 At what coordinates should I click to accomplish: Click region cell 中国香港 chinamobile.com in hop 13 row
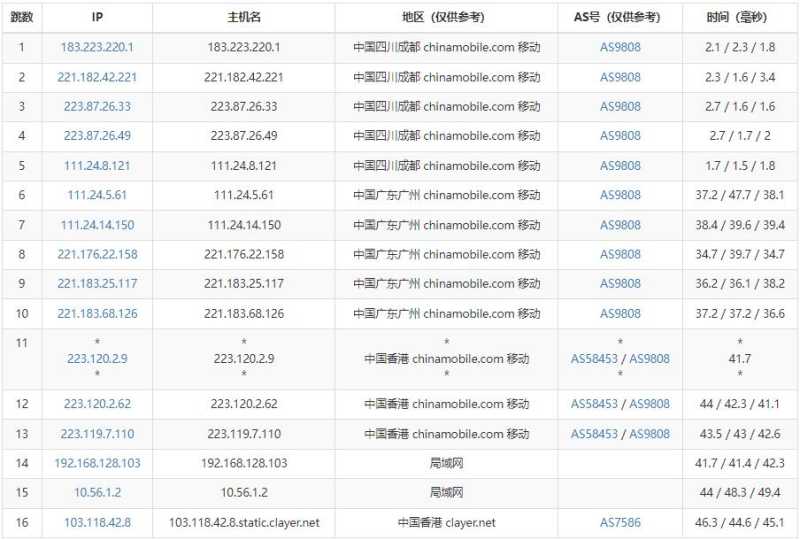click(x=446, y=434)
